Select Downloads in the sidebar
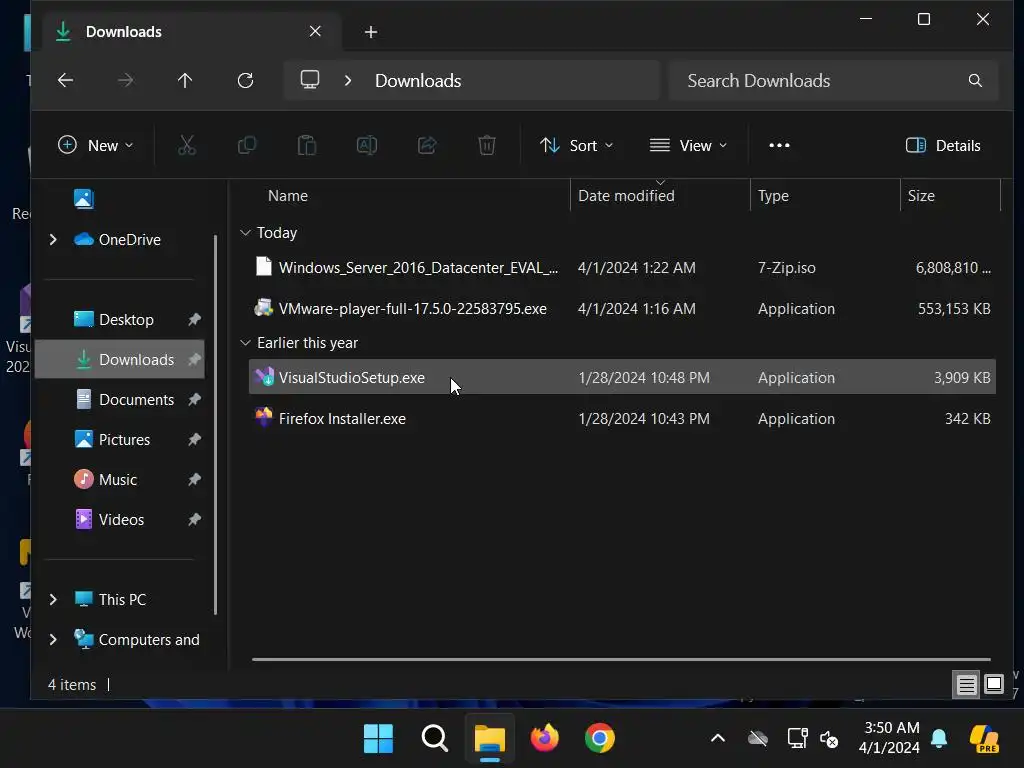Viewport: 1024px width, 768px height. [x=120, y=359]
